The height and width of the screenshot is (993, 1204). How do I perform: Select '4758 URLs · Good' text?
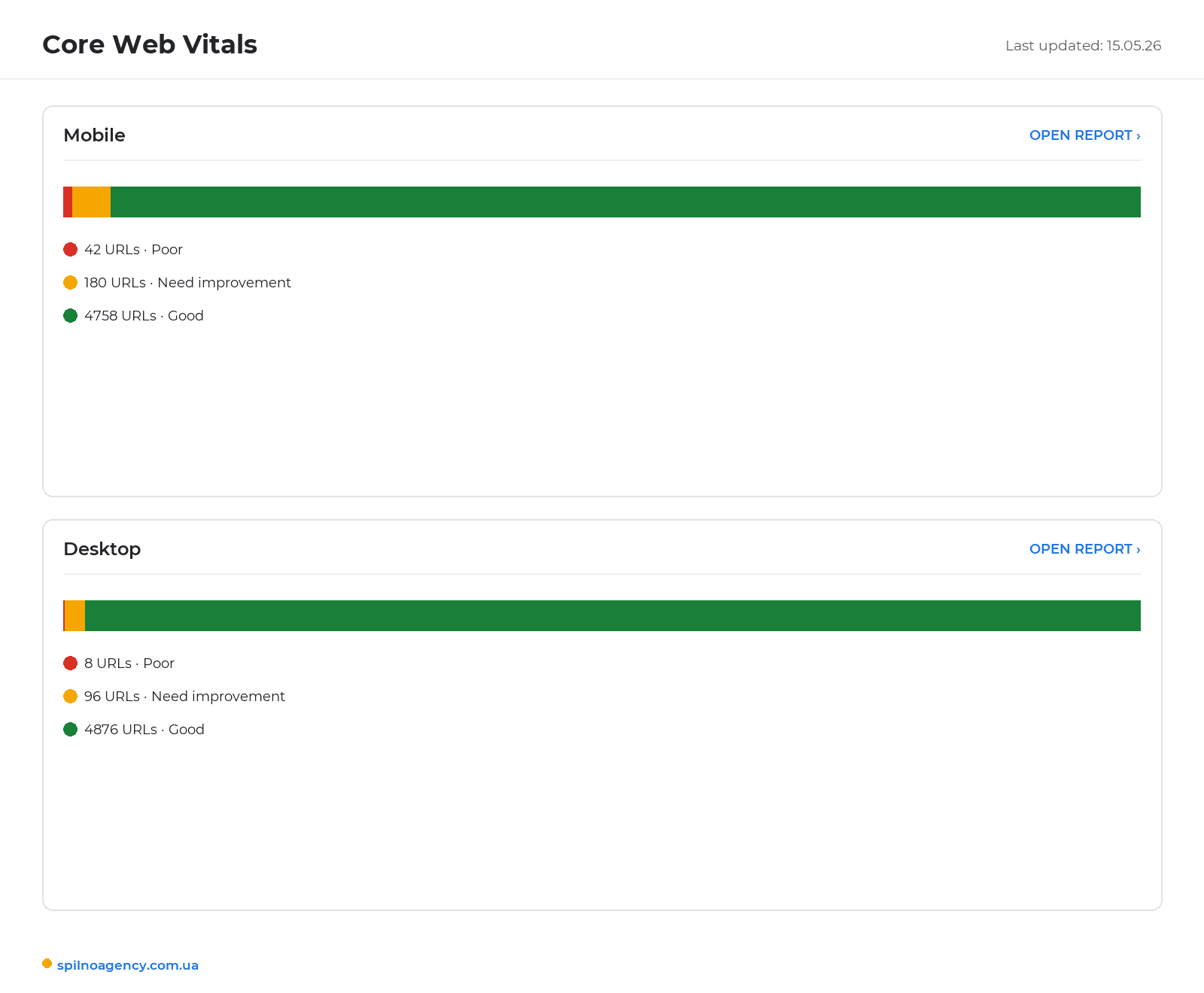(144, 316)
